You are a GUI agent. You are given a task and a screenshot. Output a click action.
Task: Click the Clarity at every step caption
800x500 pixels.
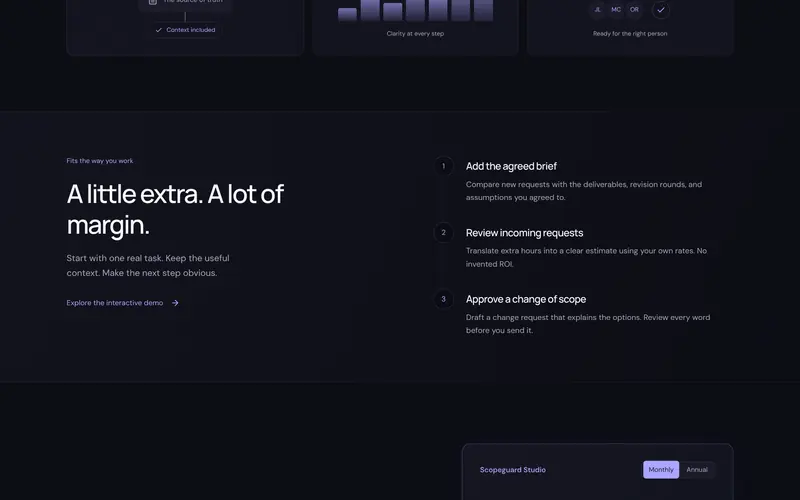(415, 34)
